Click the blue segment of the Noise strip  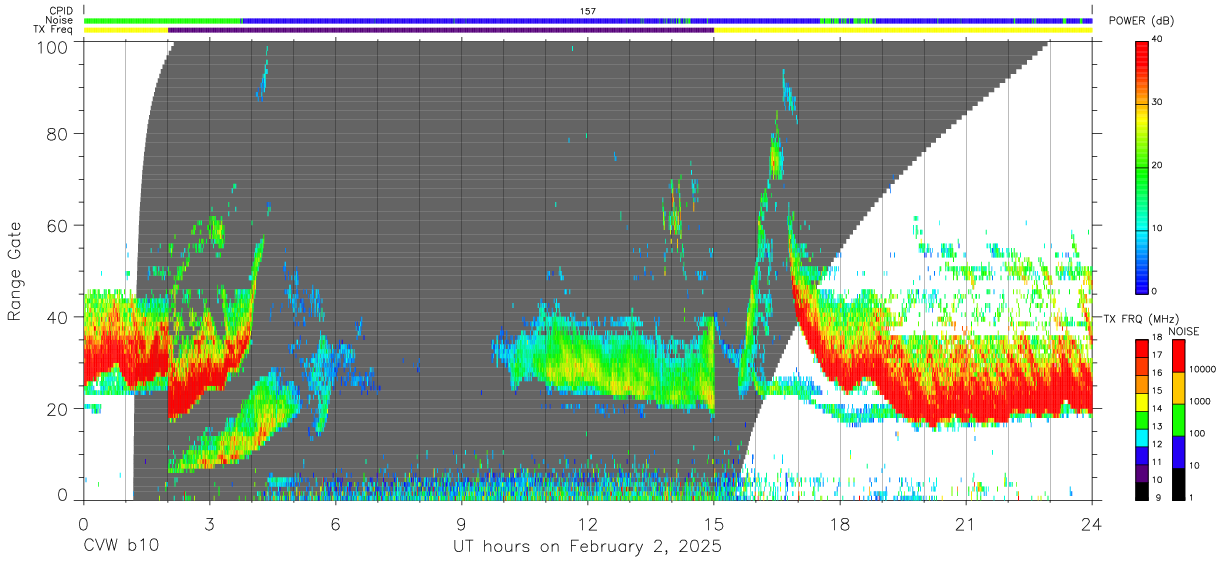[530, 20]
